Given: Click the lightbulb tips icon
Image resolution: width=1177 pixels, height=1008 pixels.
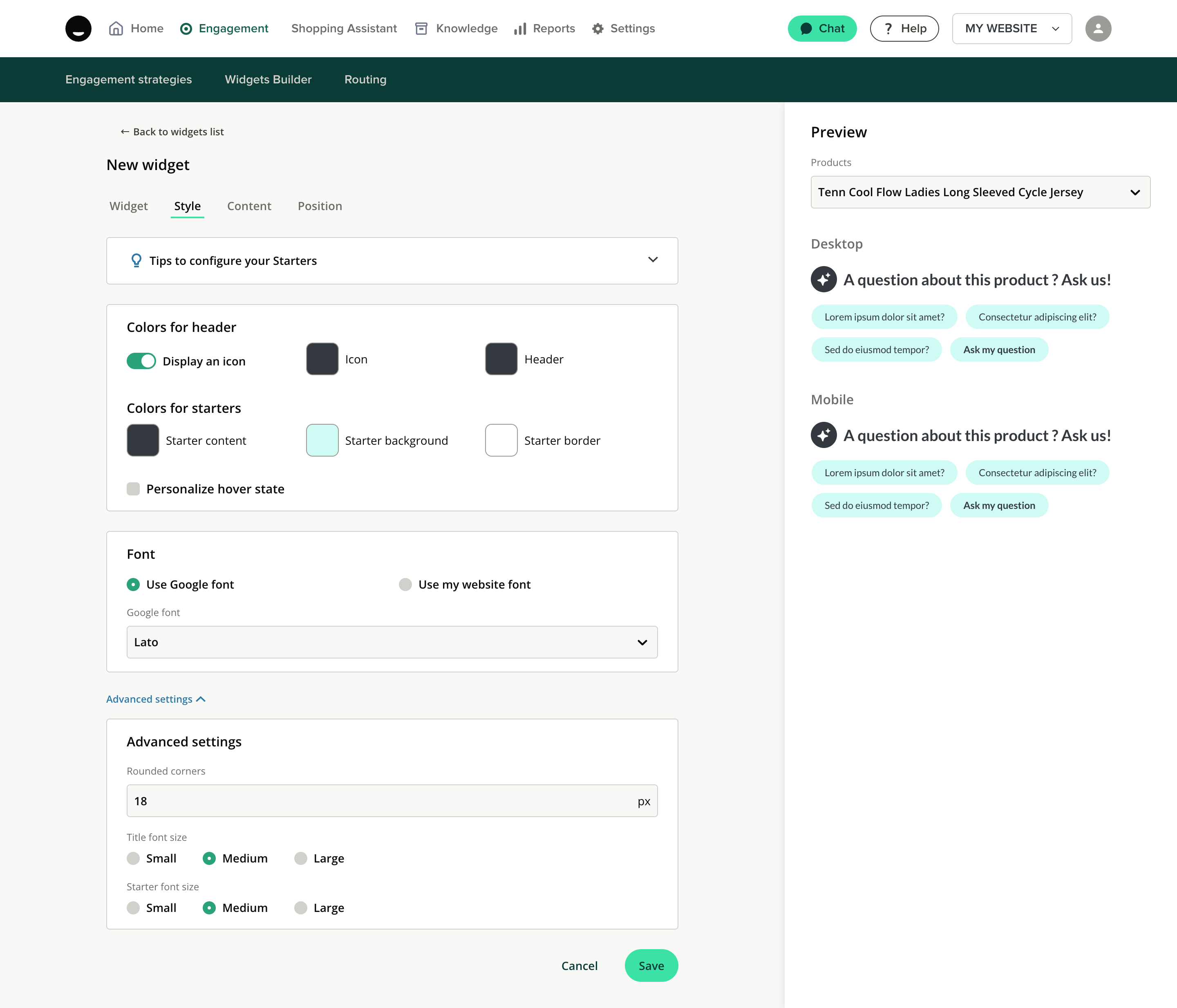Looking at the screenshot, I should (x=136, y=260).
